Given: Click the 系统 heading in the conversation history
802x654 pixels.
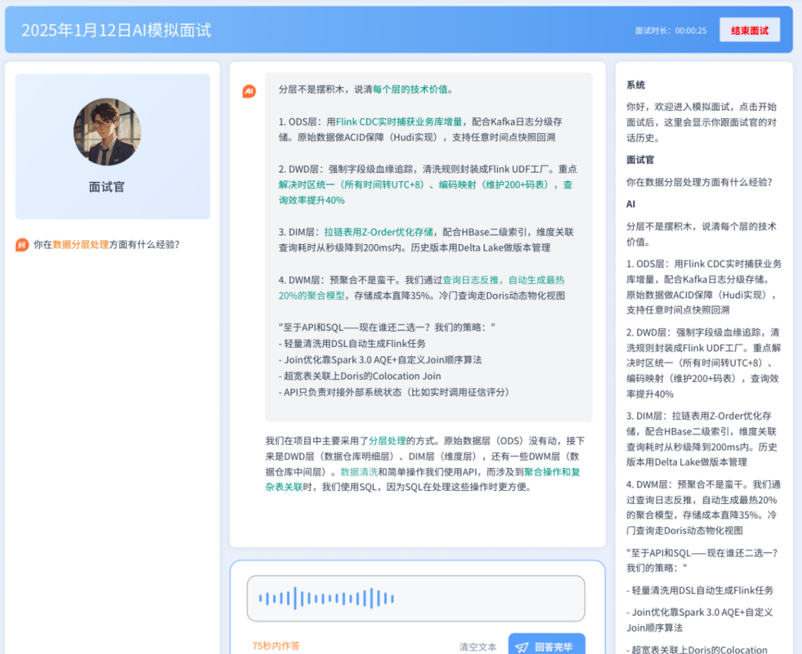Looking at the screenshot, I should click(636, 85).
